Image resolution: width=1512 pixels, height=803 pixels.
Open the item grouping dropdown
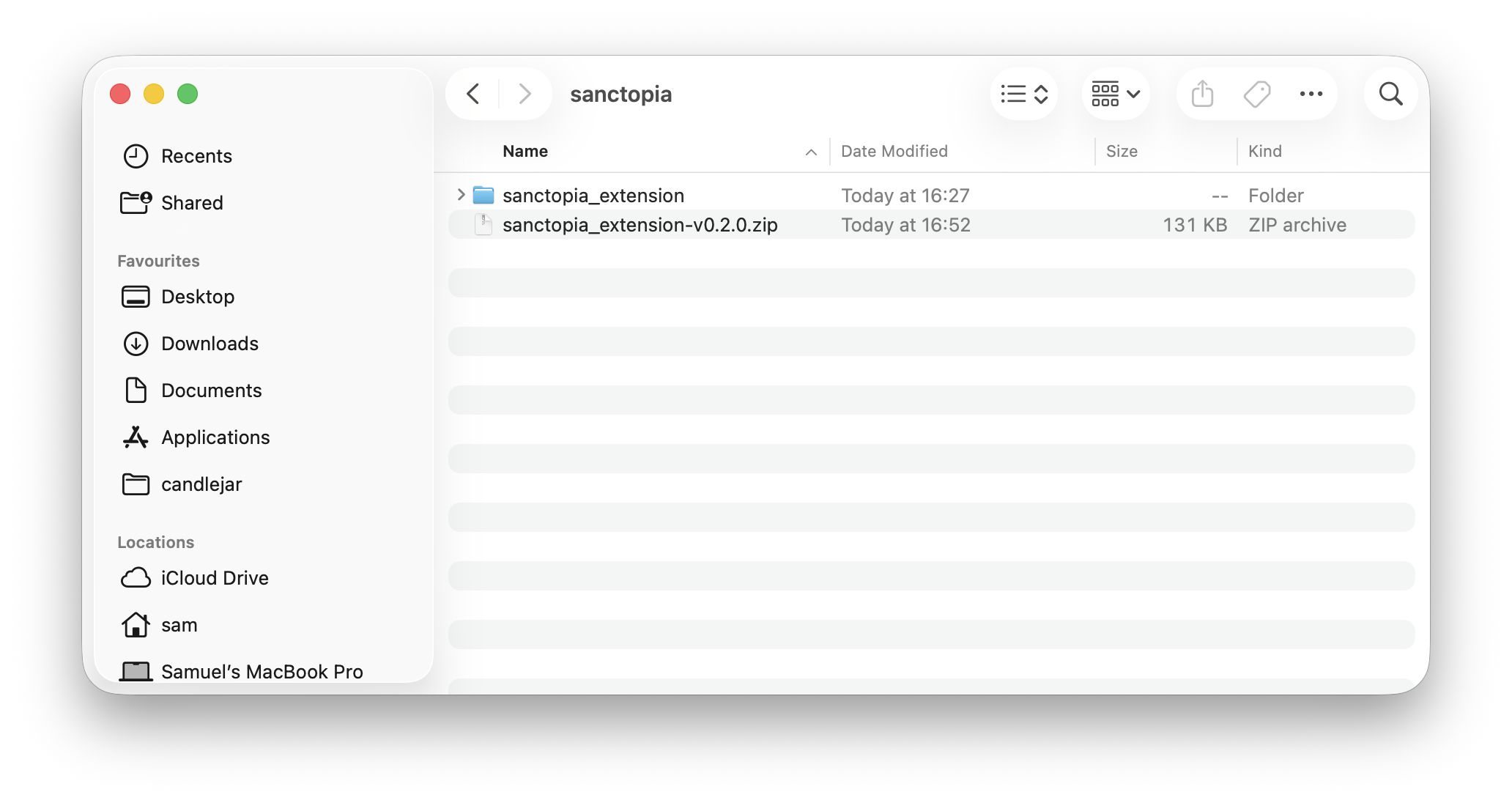pos(1116,94)
